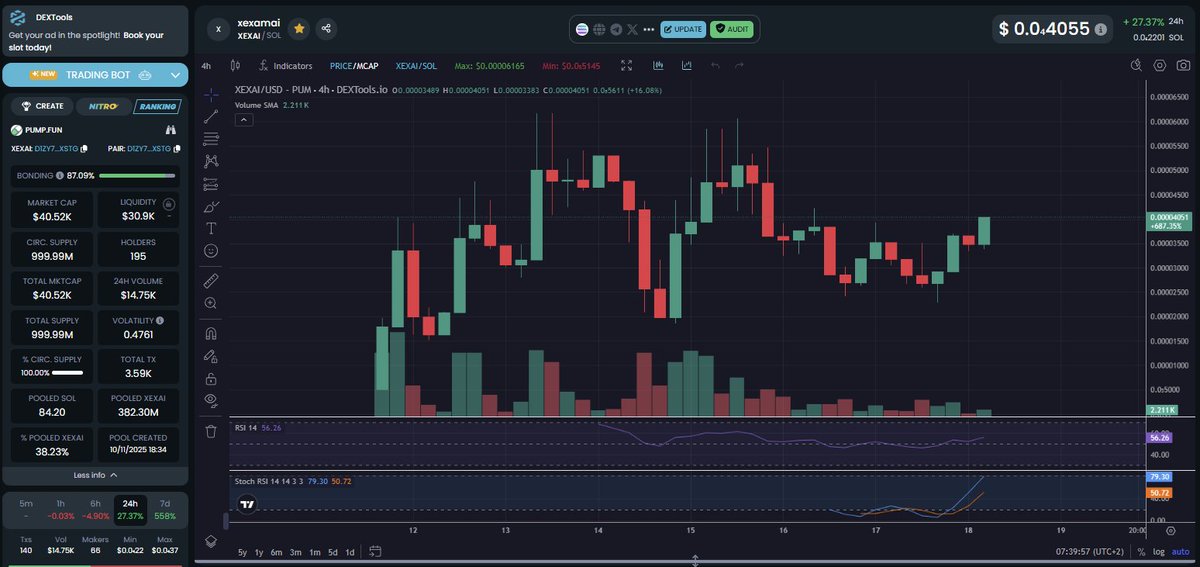Viewport: 1200px width, 567px height.
Task: Collapse the Less info section
Action: pyautogui.click(x=95, y=475)
